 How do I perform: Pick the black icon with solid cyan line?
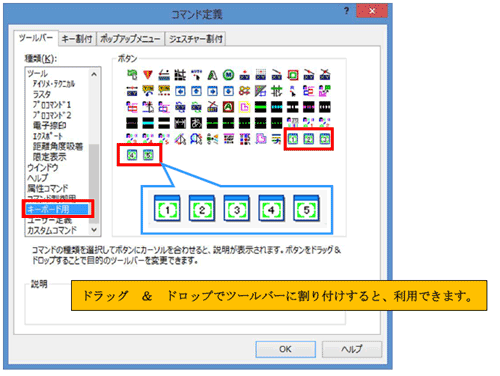click(x=148, y=123)
